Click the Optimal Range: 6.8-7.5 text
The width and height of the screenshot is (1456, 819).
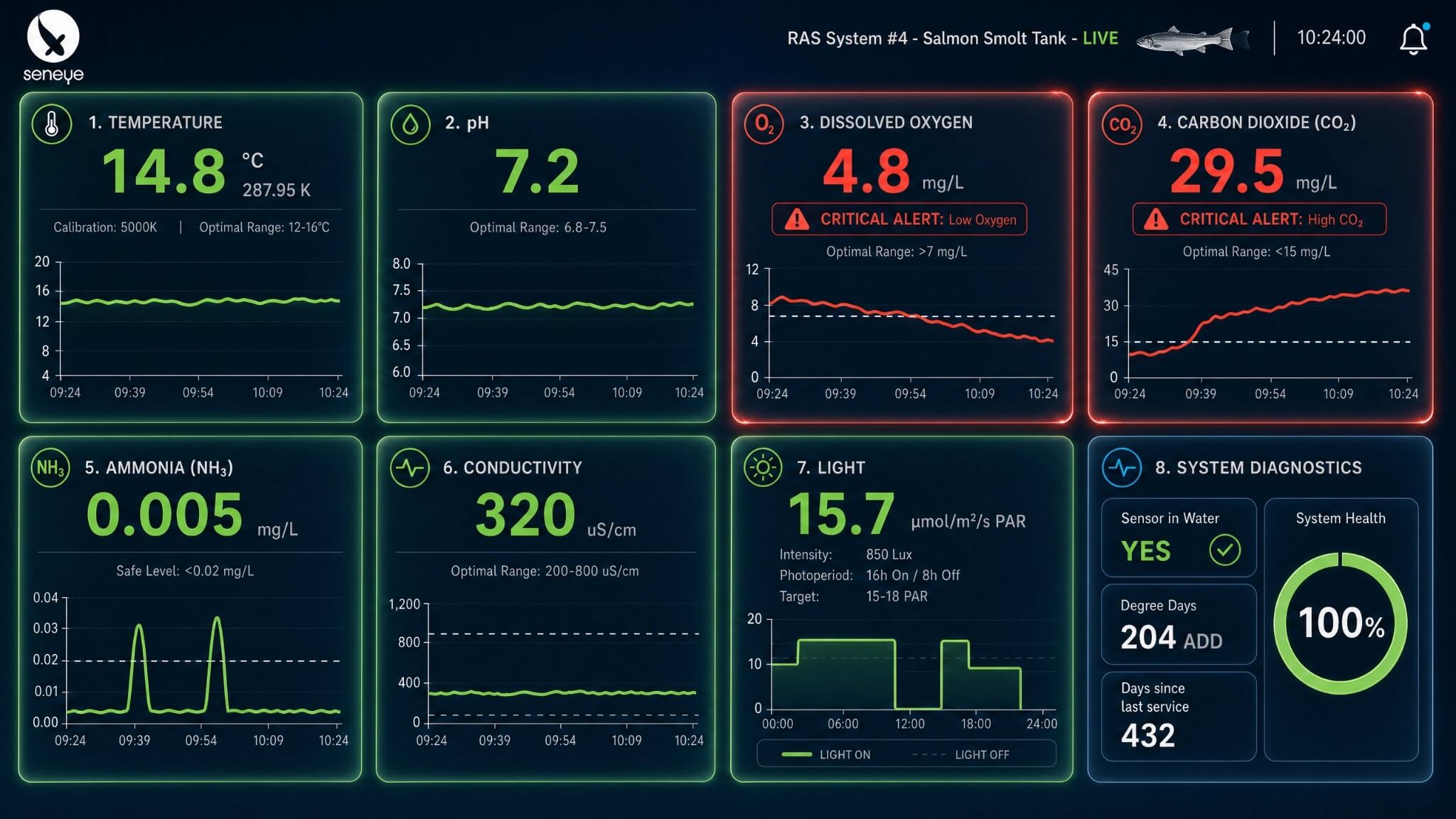click(x=538, y=227)
